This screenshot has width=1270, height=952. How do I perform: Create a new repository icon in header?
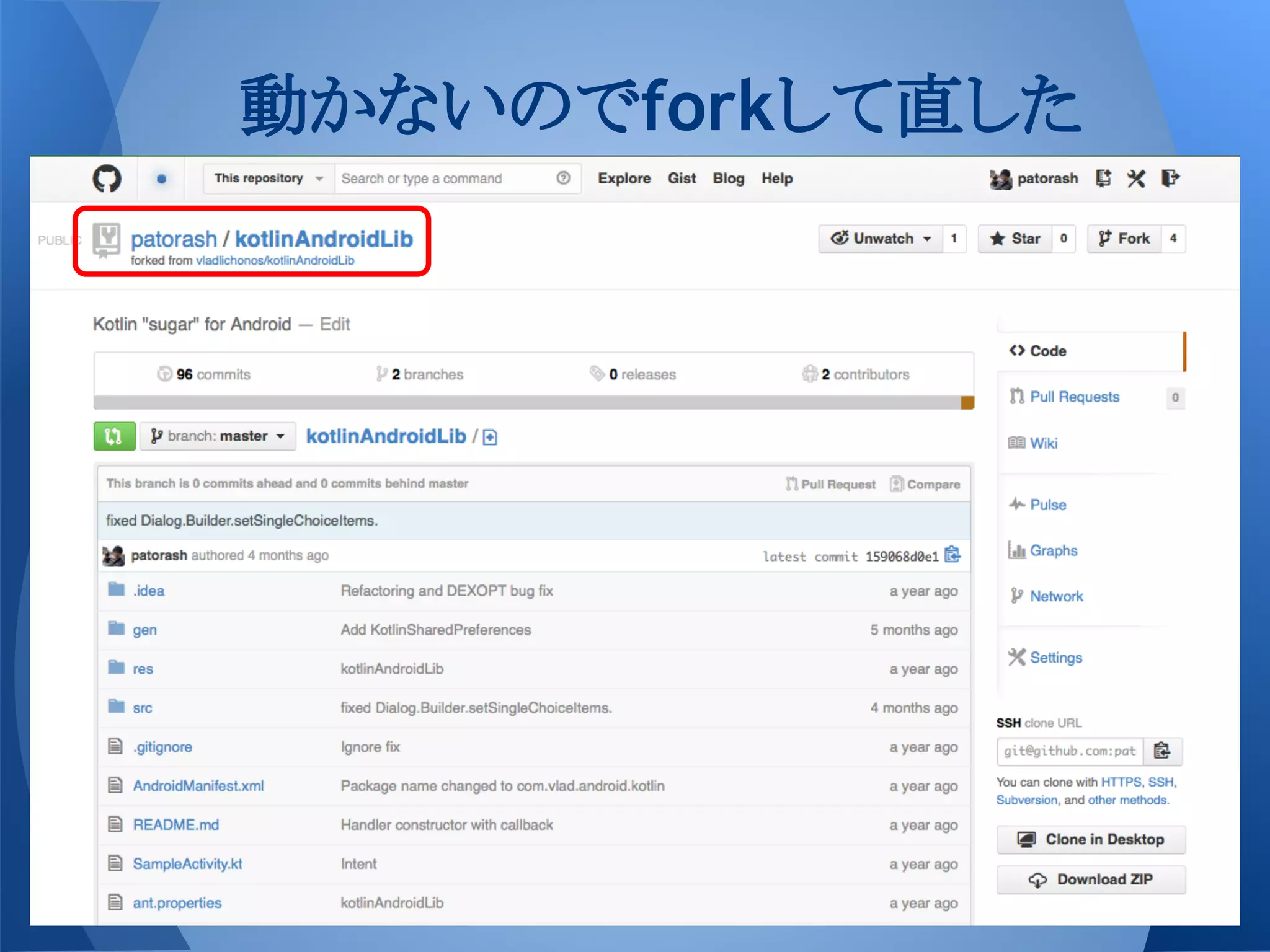pyautogui.click(x=1103, y=178)
